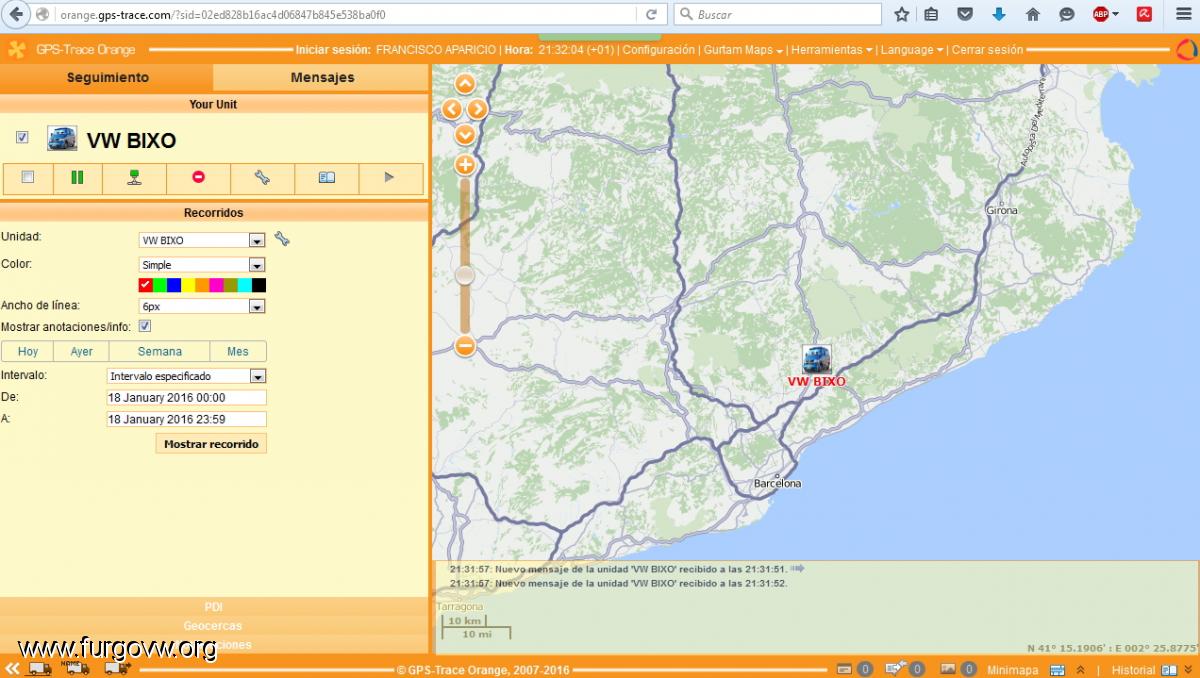1200x678 pixels.
Task: Click the Historial label in bottom bar
Action: [1133, 669]
